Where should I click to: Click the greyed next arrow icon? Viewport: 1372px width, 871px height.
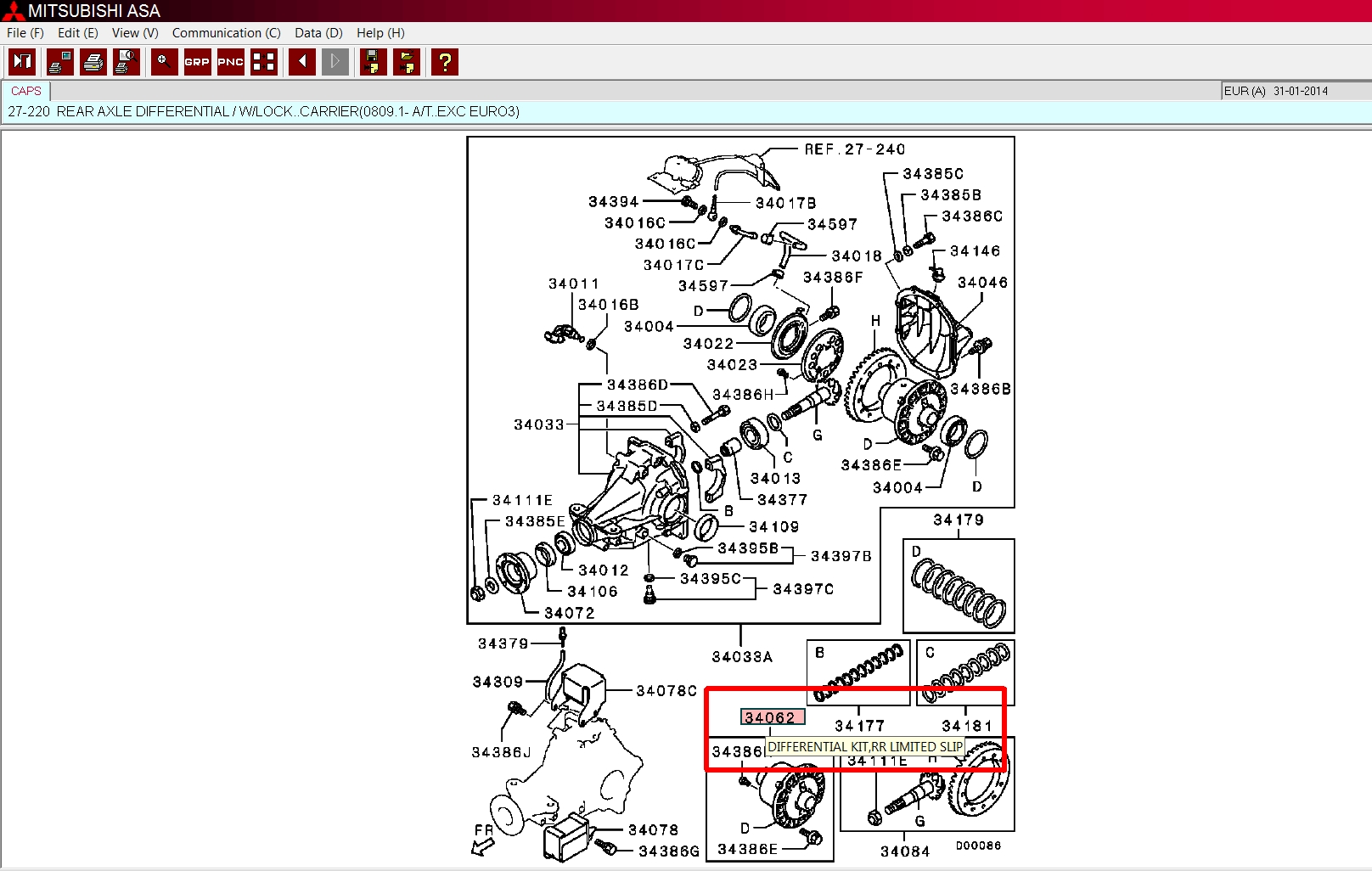(335, 62)
